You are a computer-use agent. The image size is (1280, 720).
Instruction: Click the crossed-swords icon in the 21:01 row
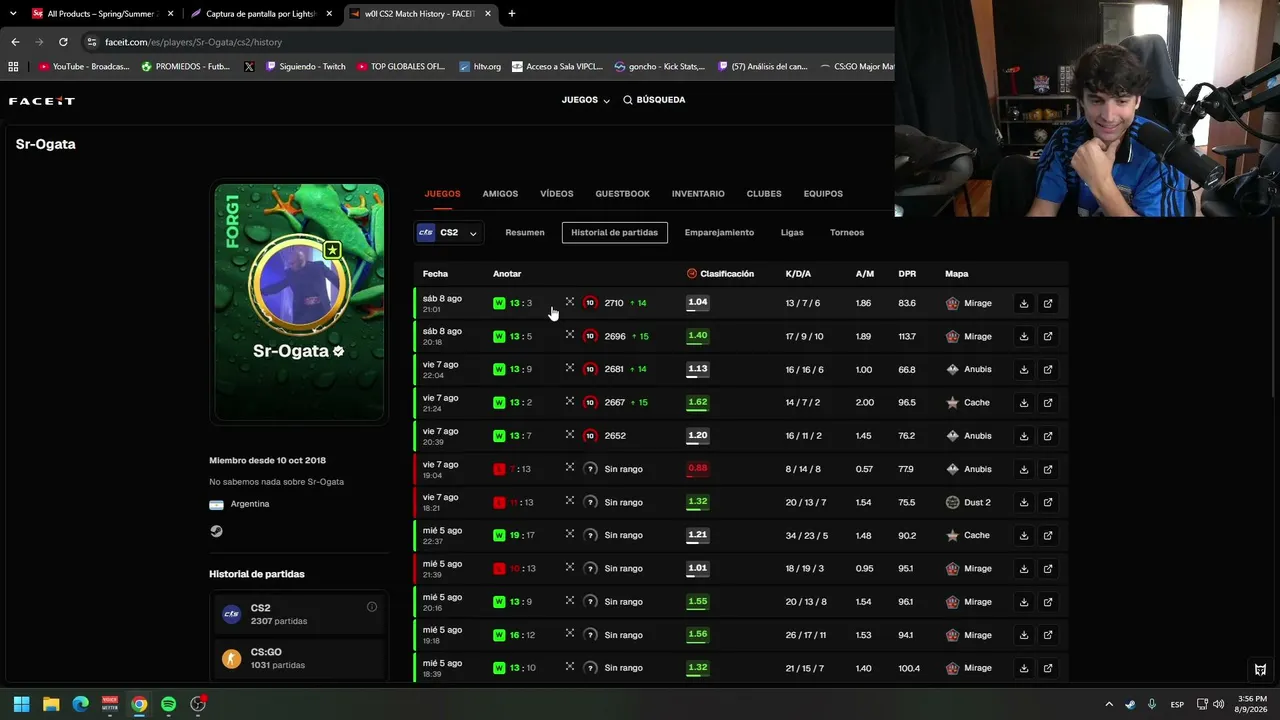(569, 302)
